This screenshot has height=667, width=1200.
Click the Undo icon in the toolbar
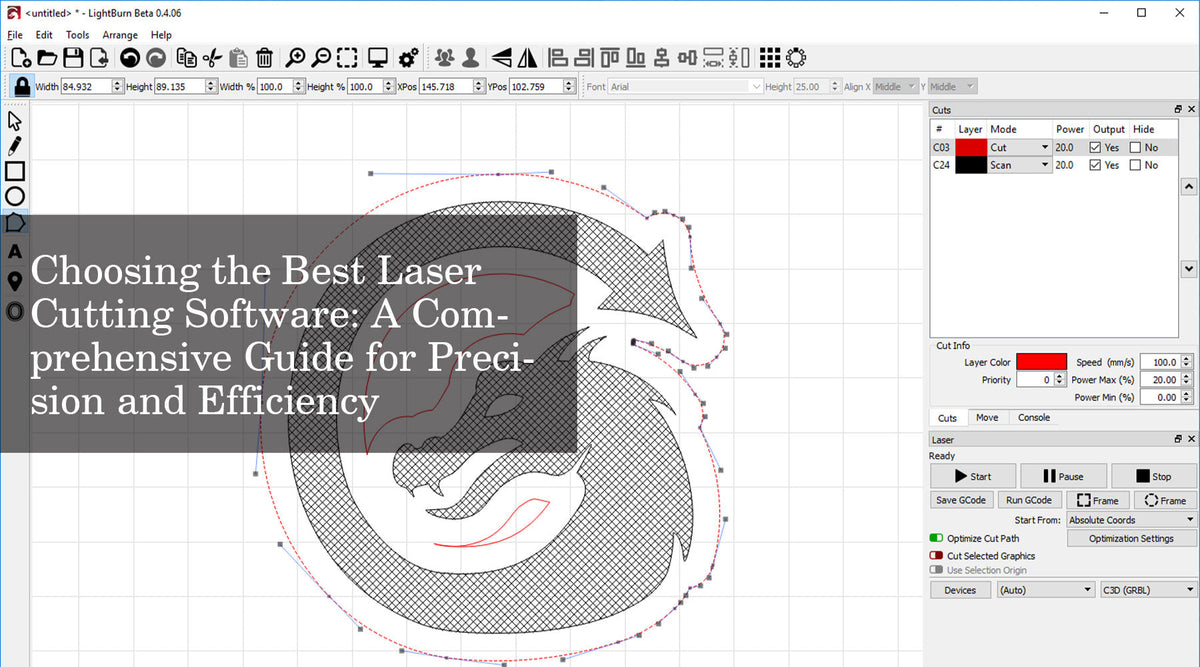click(x=130, y=57)
